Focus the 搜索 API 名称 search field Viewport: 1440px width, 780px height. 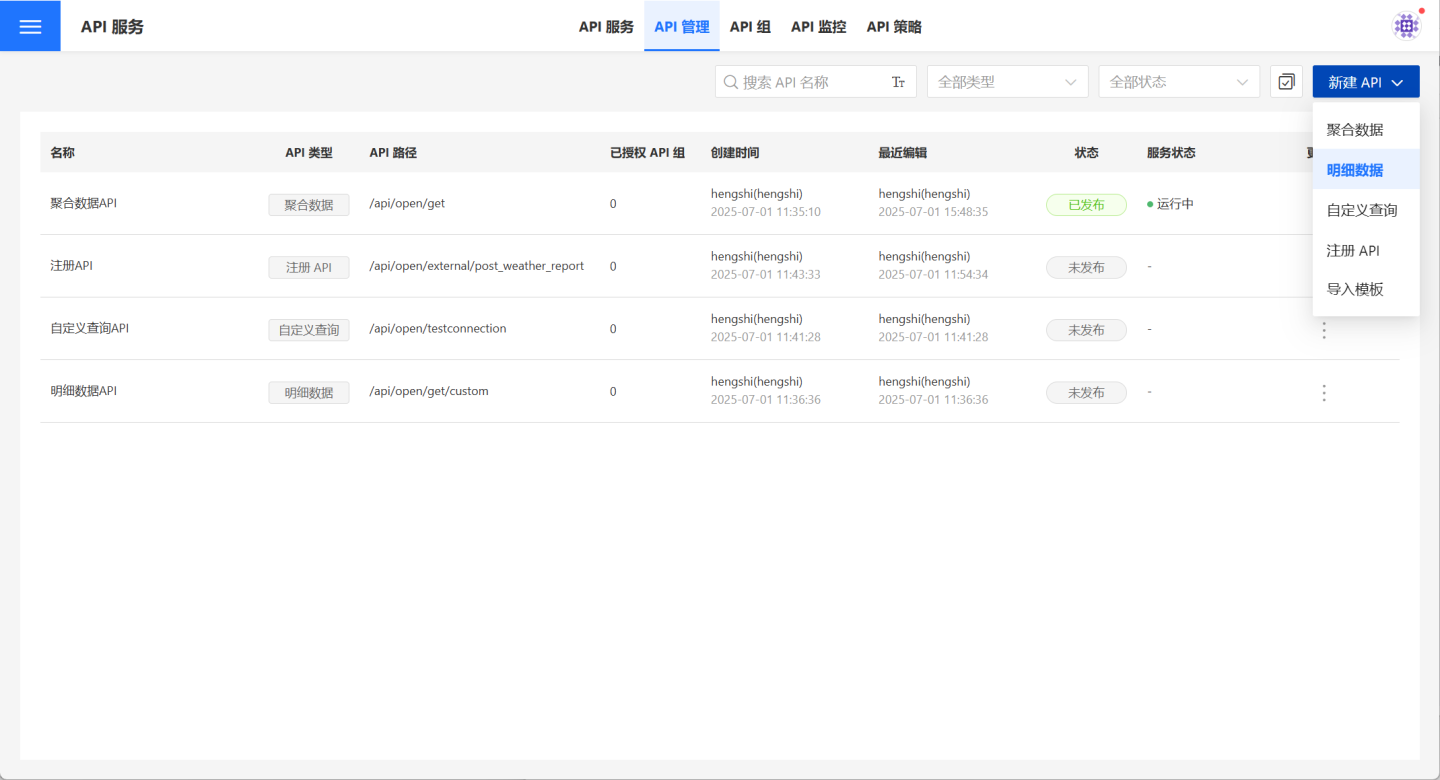(x=812, y=82)
